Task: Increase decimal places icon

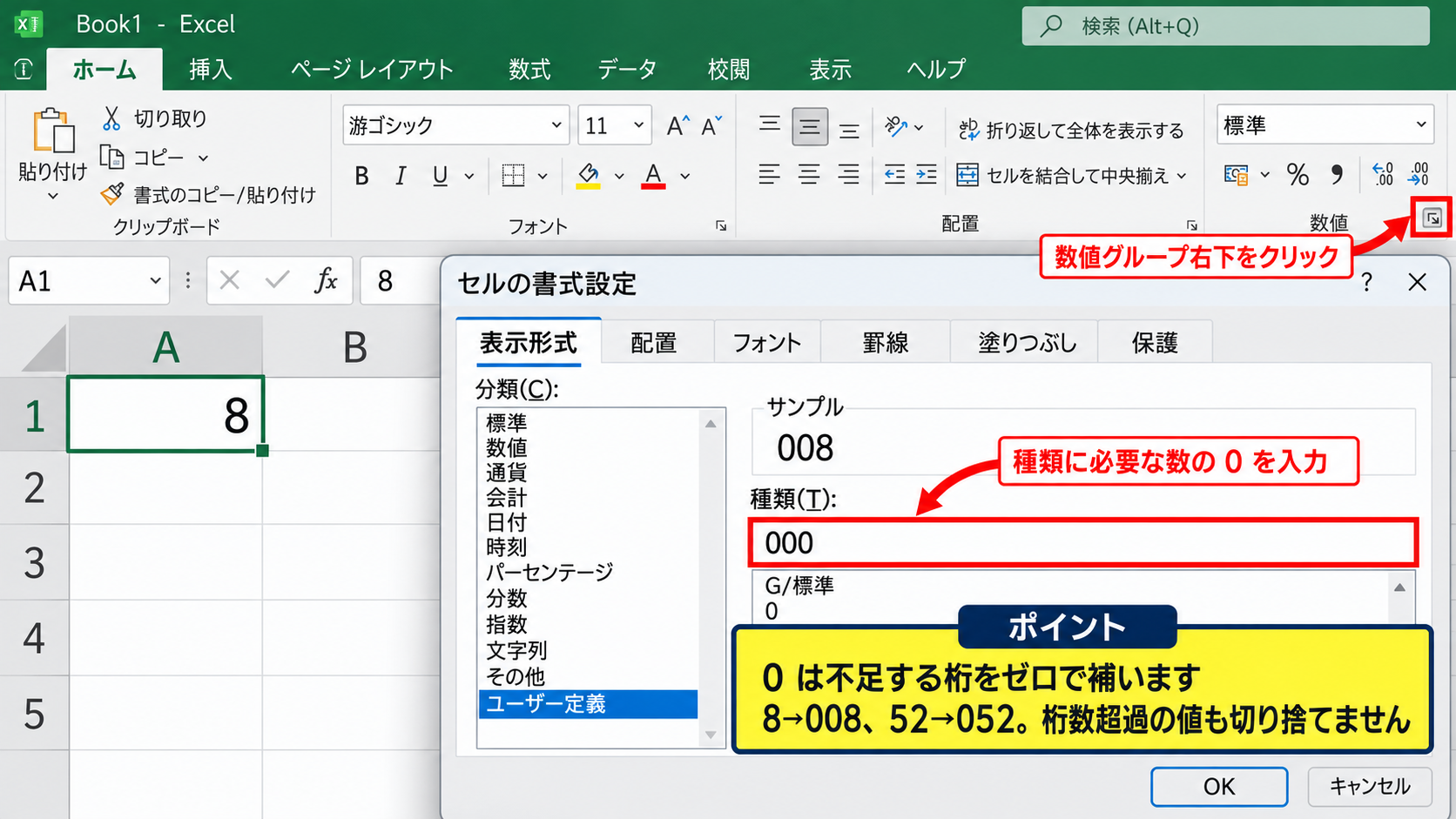Action: point(1382,174)
